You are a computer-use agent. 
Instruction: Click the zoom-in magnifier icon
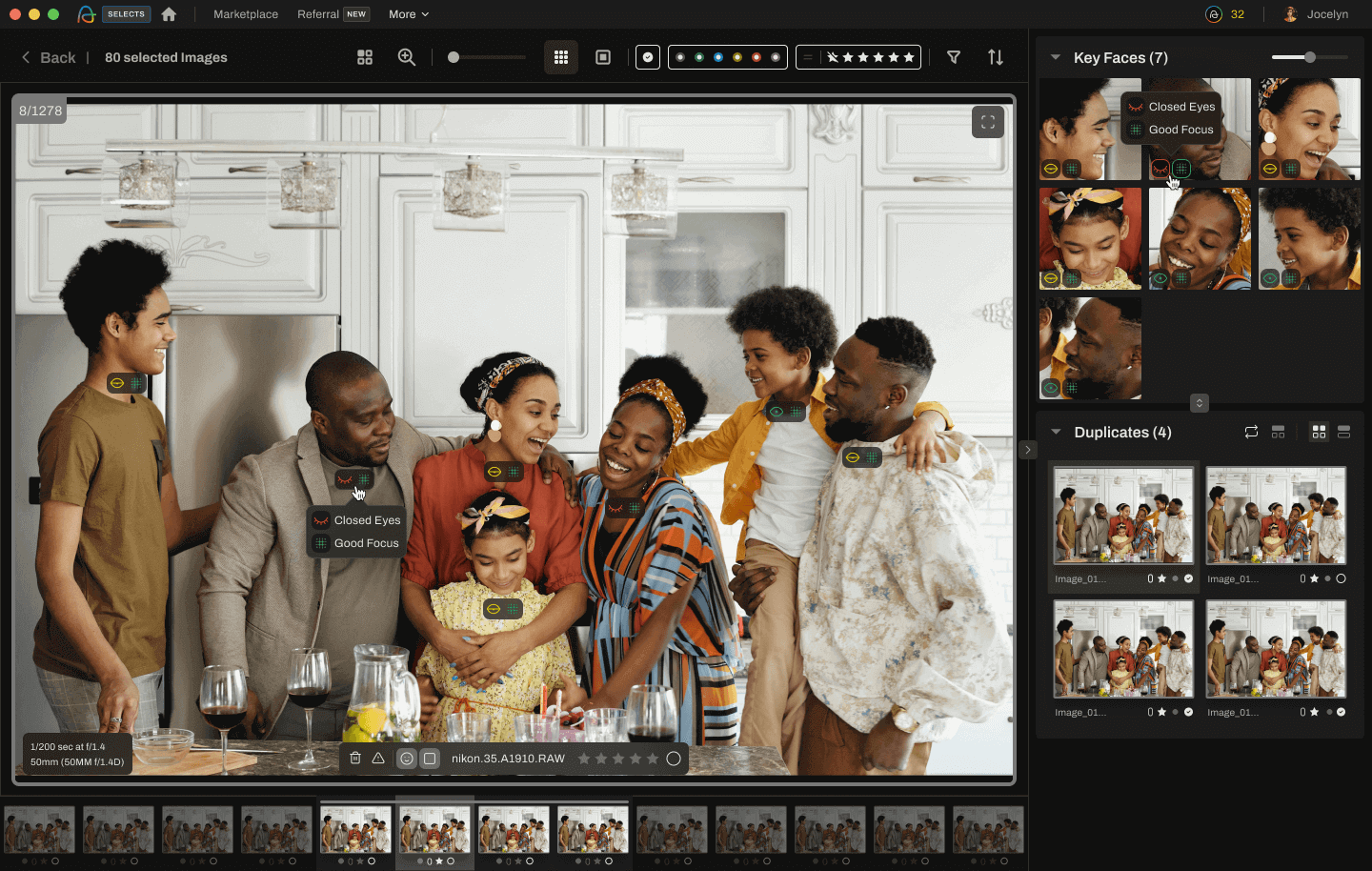pos(407,57)
